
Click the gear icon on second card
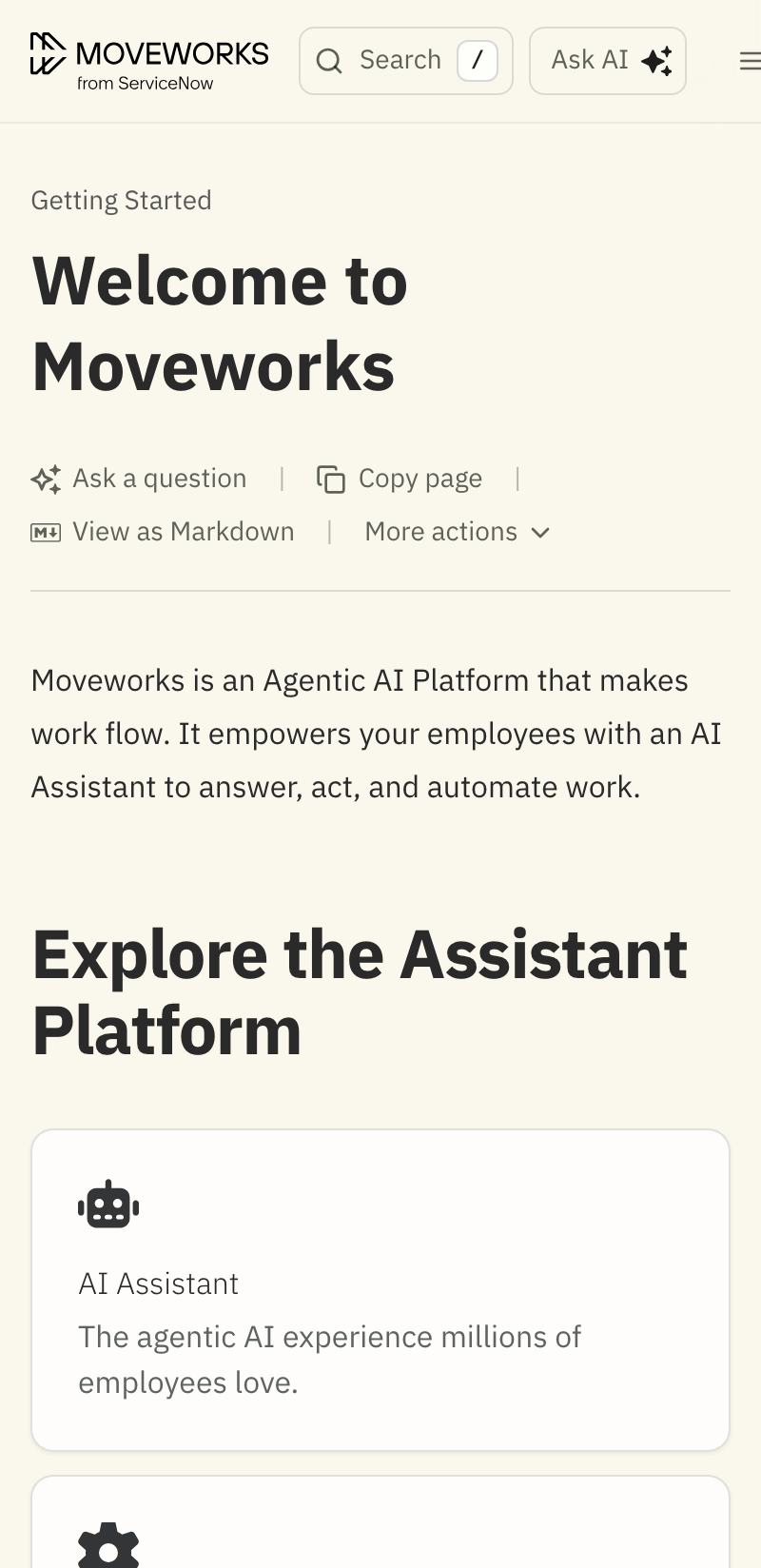tap(108, 1546)
